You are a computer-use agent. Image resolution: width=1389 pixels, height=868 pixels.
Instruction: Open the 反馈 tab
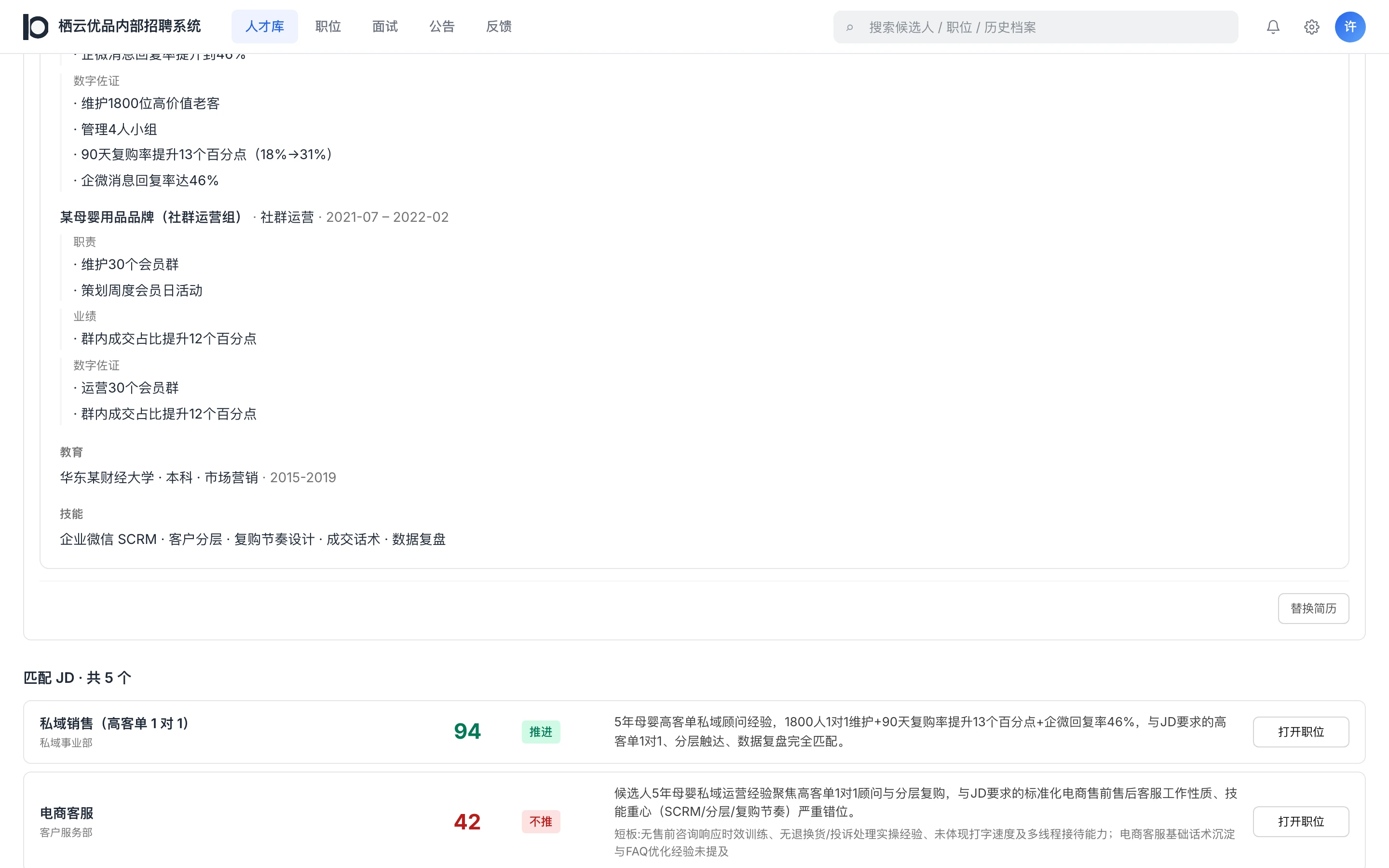coord(499,27)
